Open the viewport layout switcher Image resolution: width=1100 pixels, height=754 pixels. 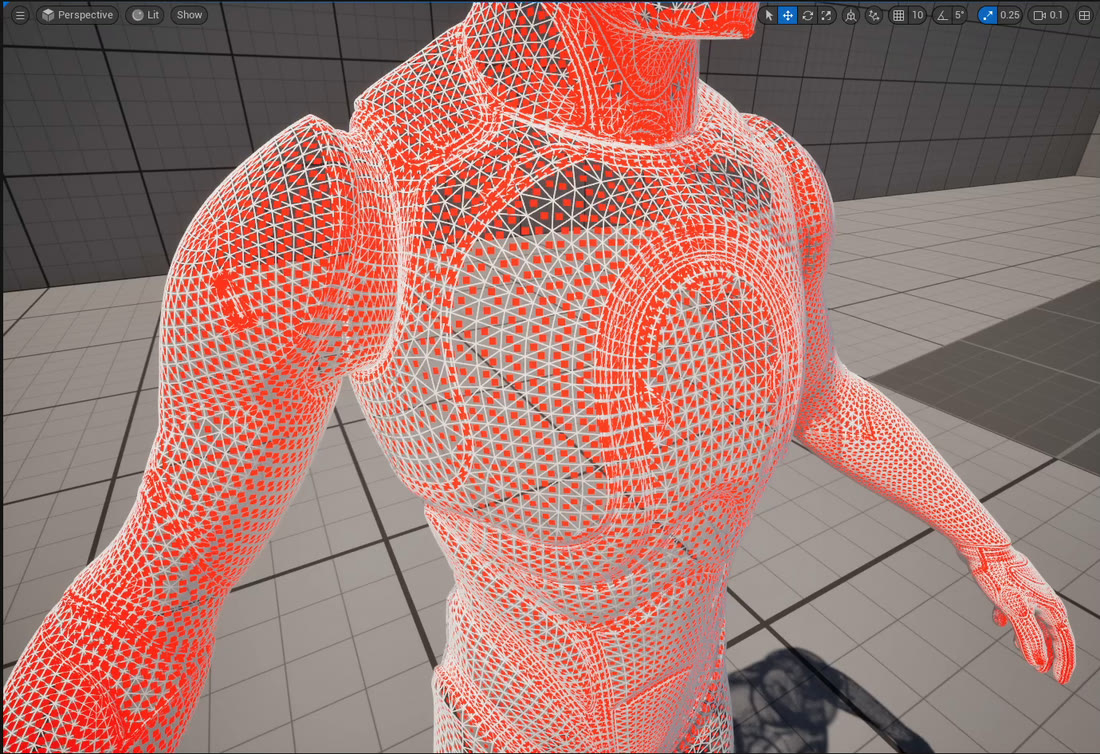pos(1084,15)
